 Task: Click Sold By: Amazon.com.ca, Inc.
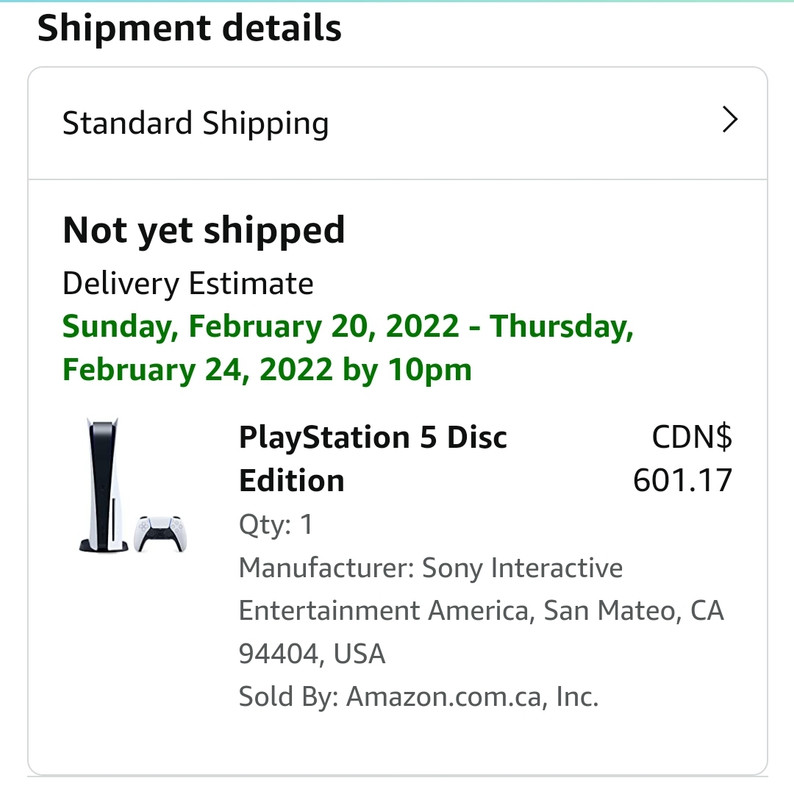point(418,697)
